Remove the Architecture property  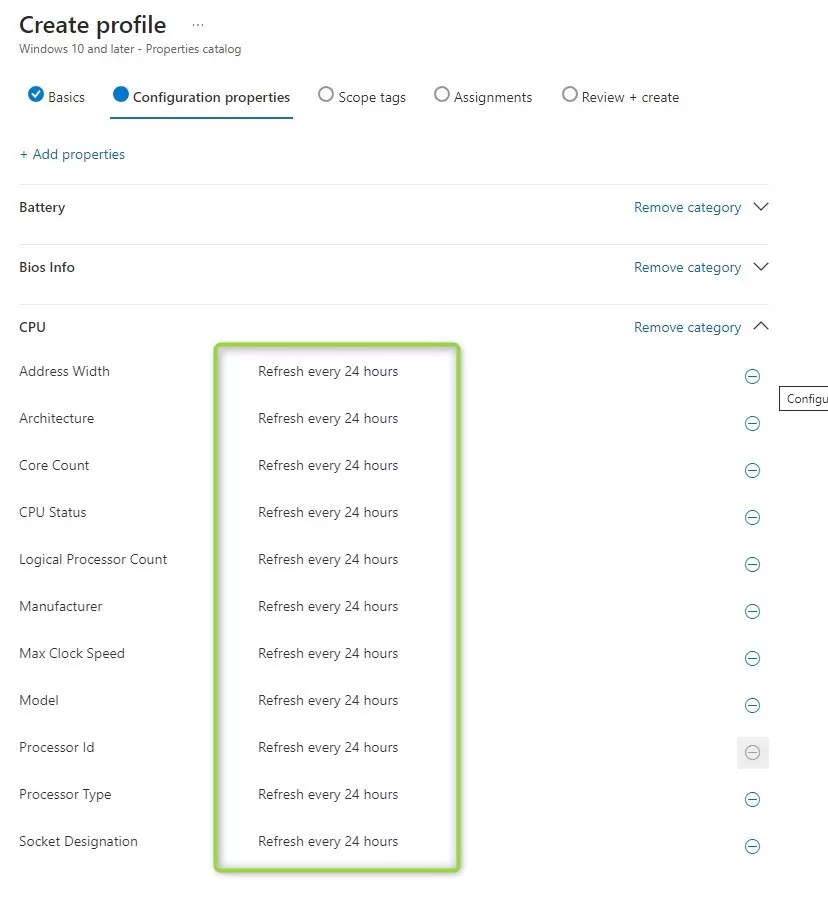click(752, 423)
